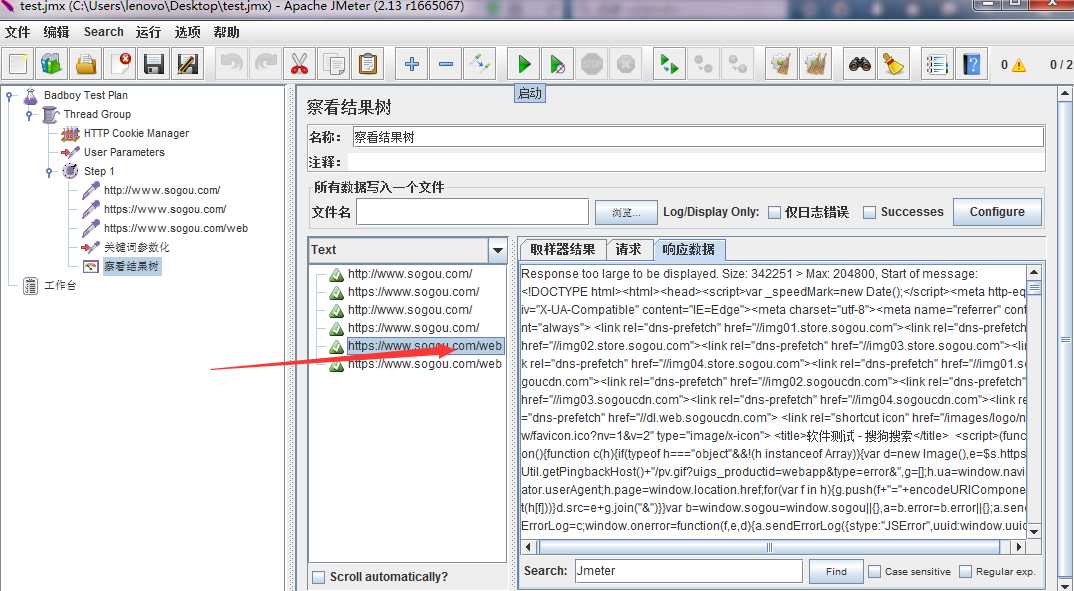Expand all nodes with the plus icon

pos(411,64)
